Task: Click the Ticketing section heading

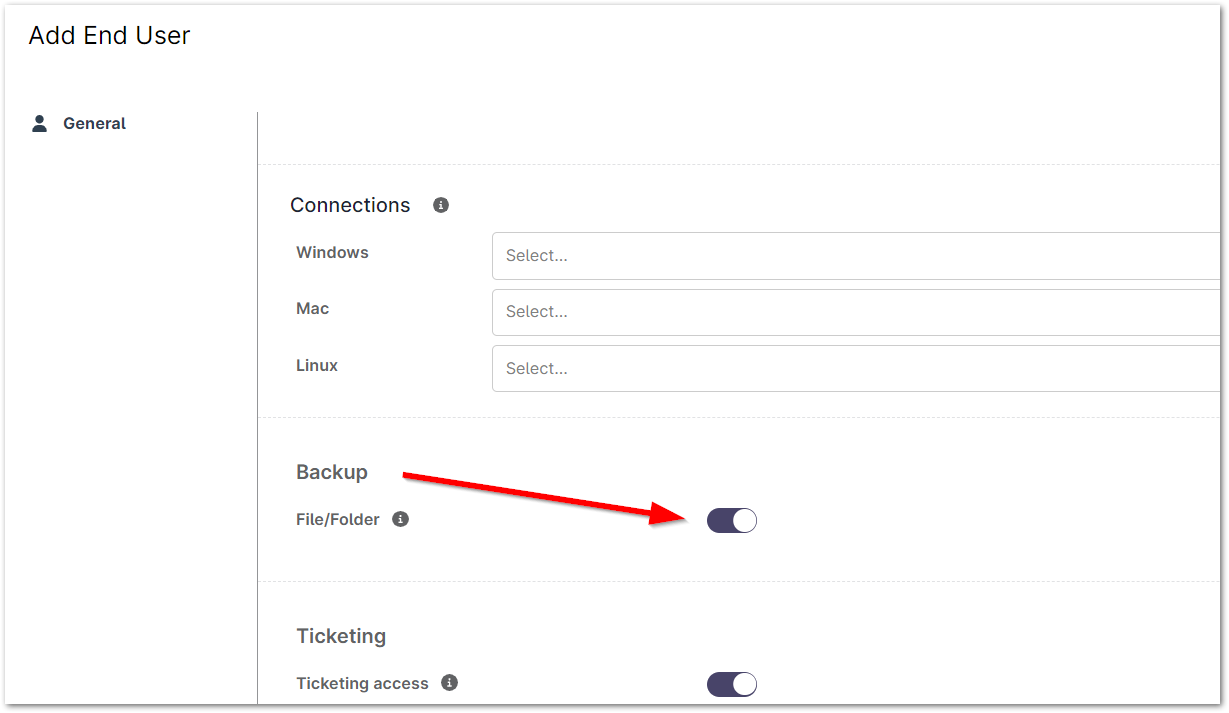Action: [x=341, y=636]
